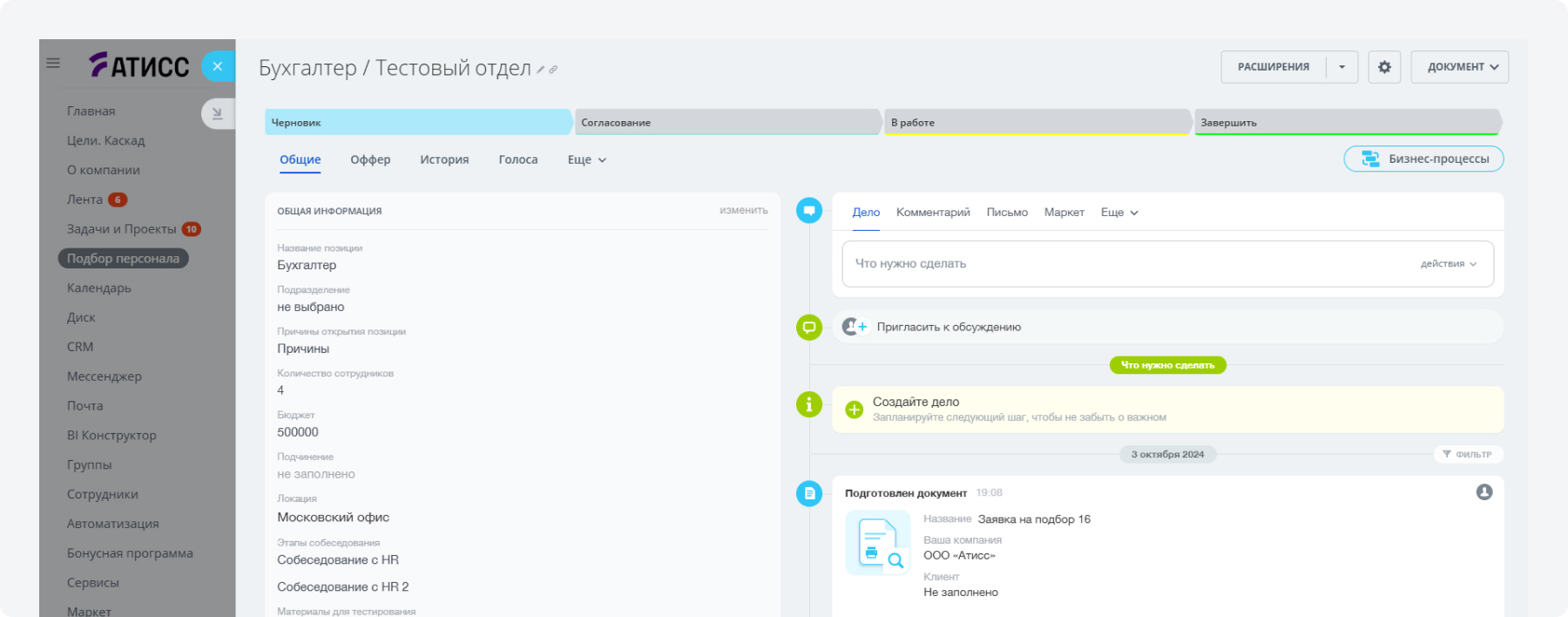The image size is (1568, 617).
Task: Click the user avatar on document entry
Action: pyautogui.click(x=1484, y=492)
